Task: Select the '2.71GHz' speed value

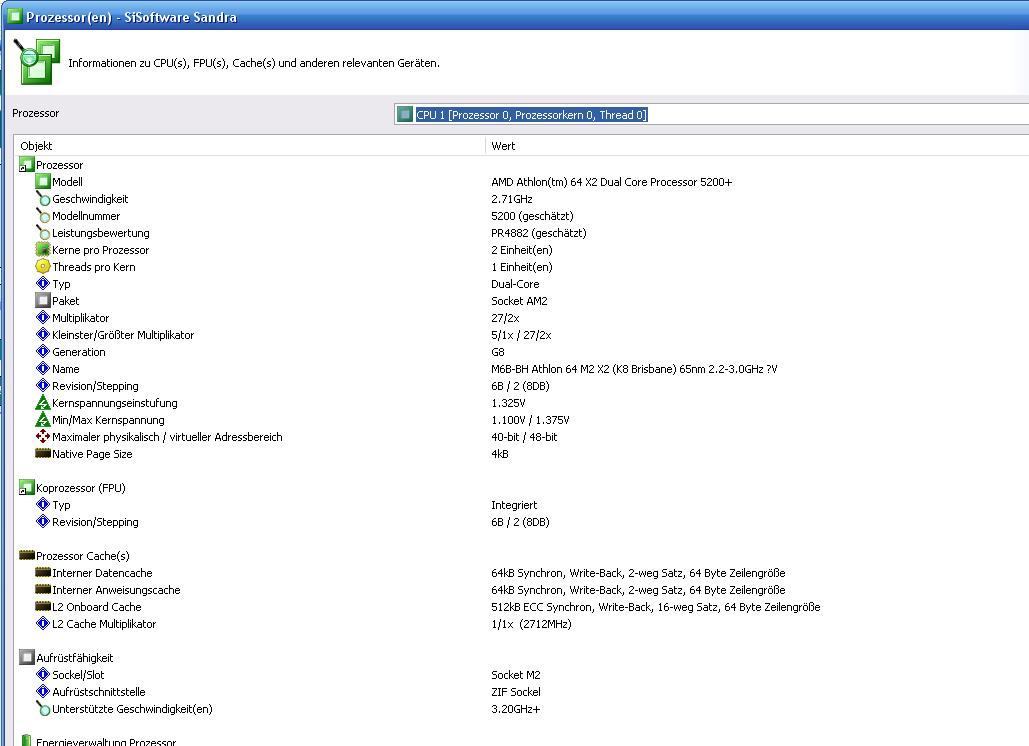Action: click(512, 199)
